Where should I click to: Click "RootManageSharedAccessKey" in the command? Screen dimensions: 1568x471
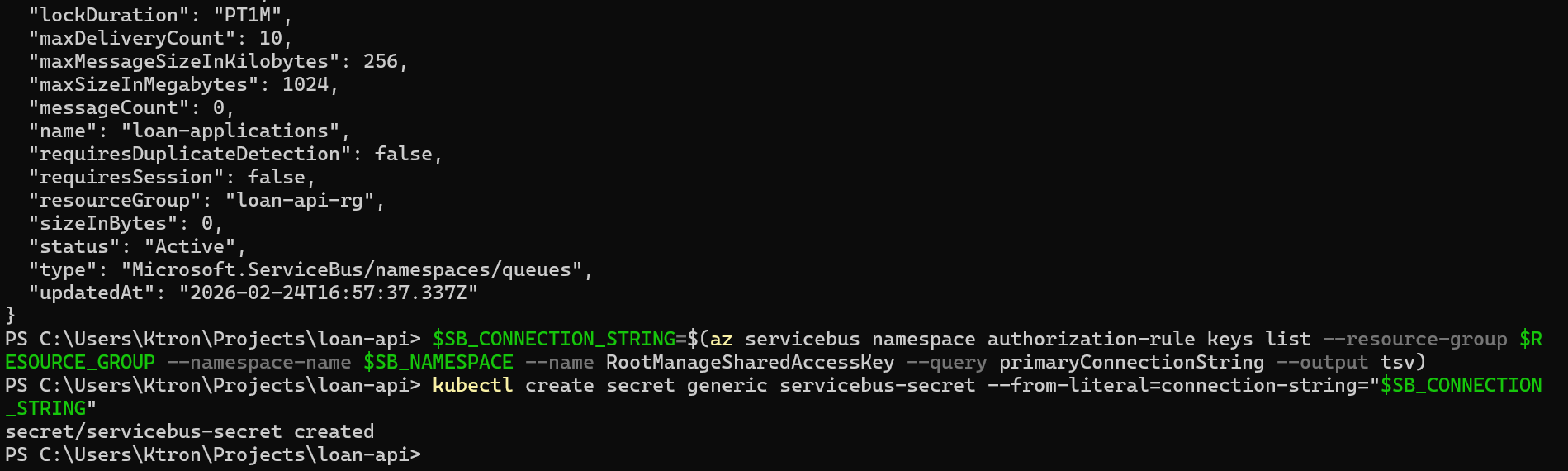[750, 362]
